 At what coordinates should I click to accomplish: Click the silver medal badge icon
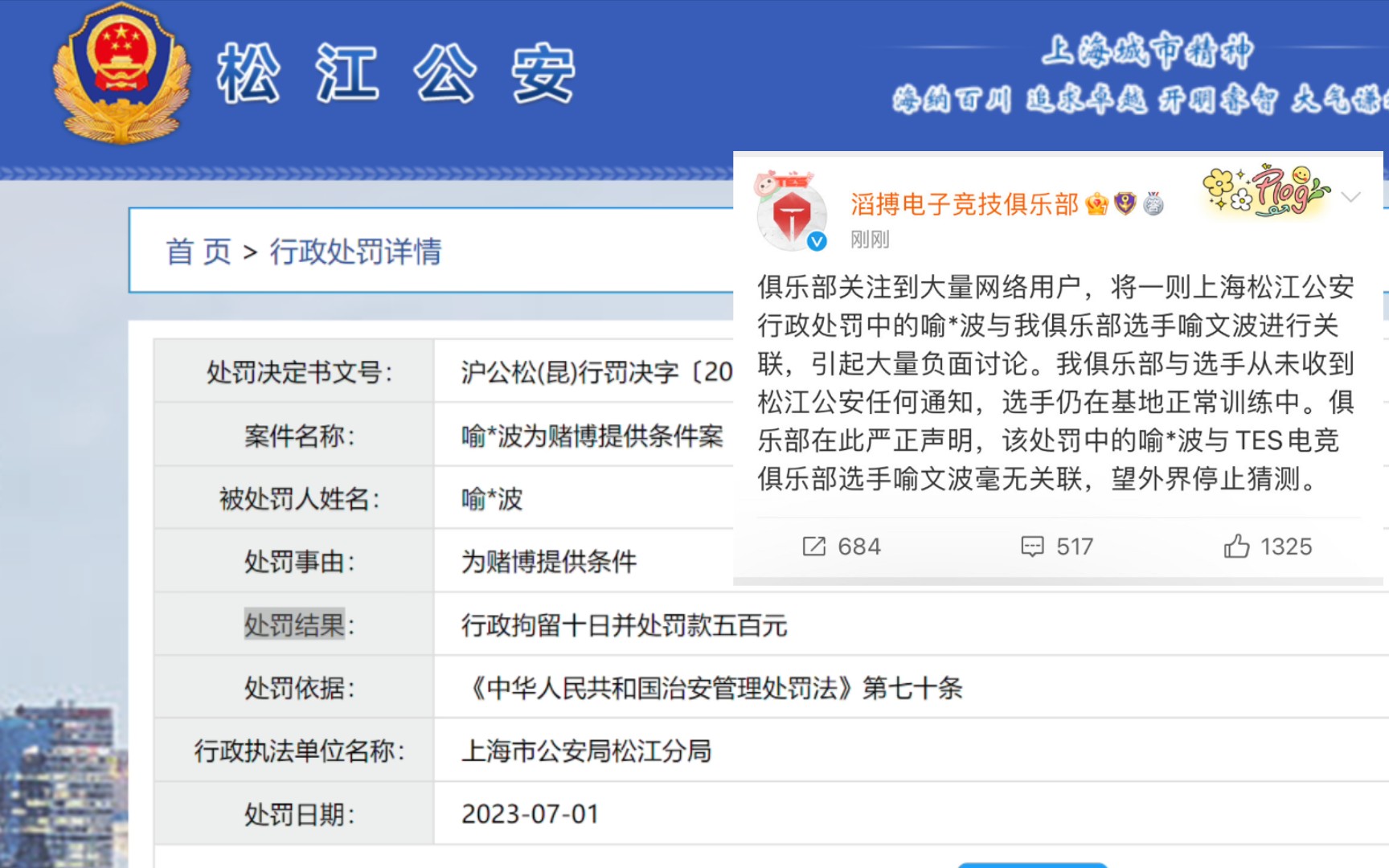click(1153, 204)
